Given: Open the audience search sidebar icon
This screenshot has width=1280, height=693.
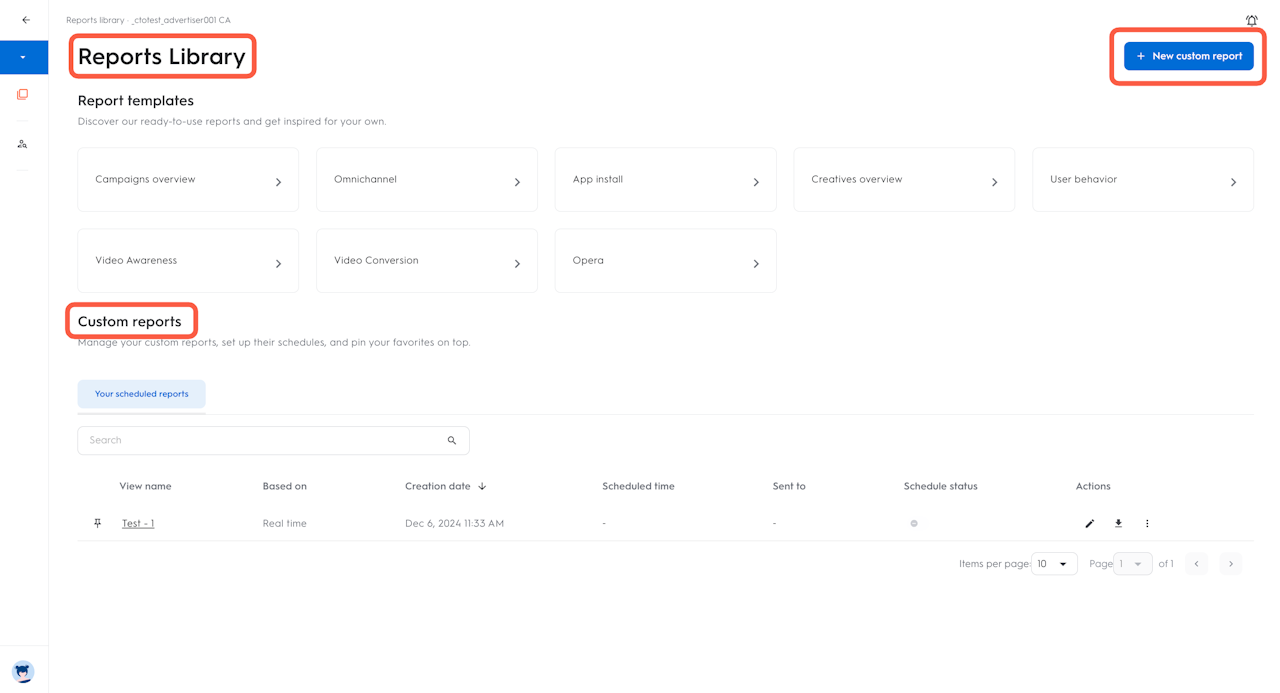Looking at the screenshot, I should click(23, 144).
